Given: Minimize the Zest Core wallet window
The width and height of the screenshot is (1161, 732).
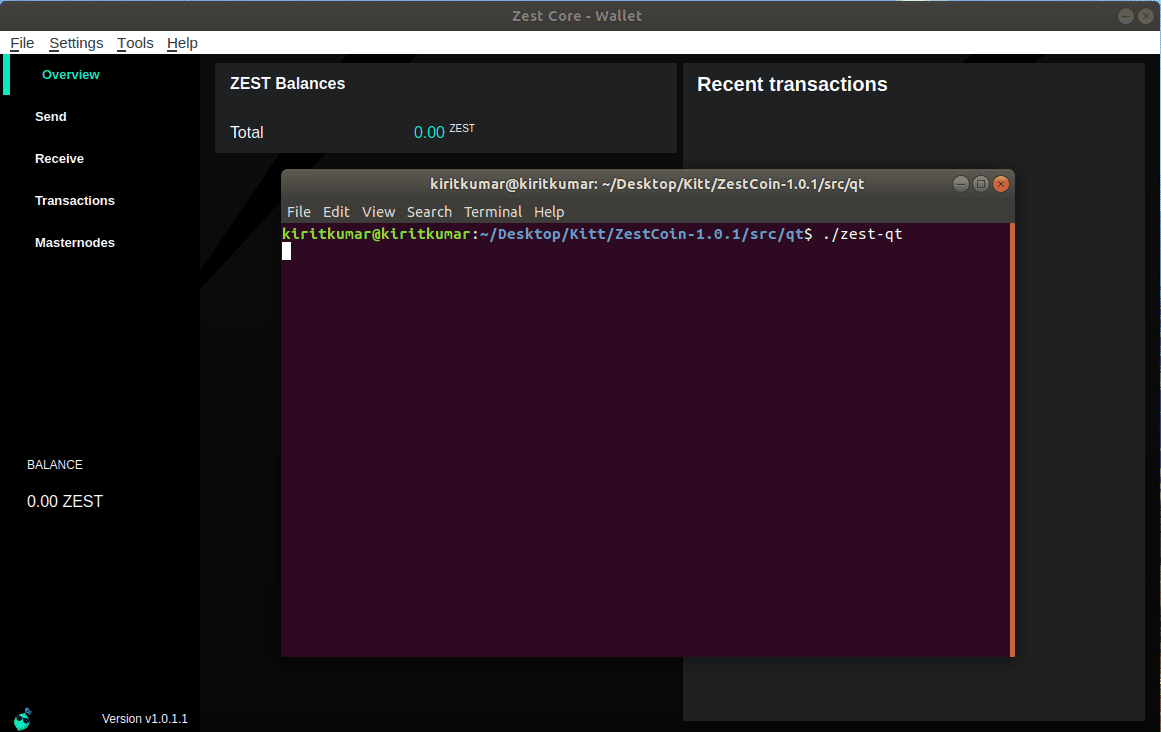Looking at the screenshot, I should point(1126,16).
